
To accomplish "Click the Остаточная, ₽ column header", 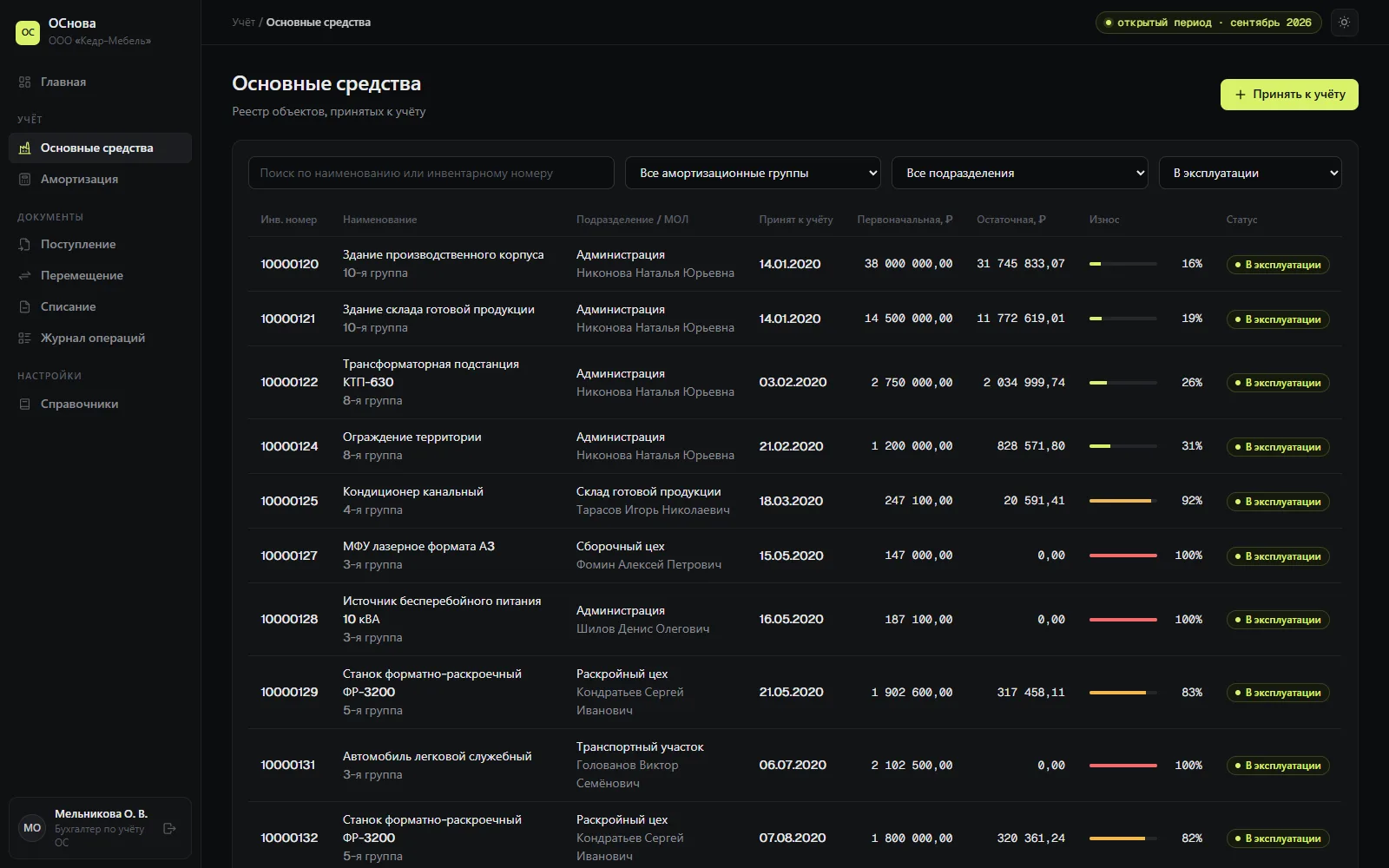I will 1011,220.
